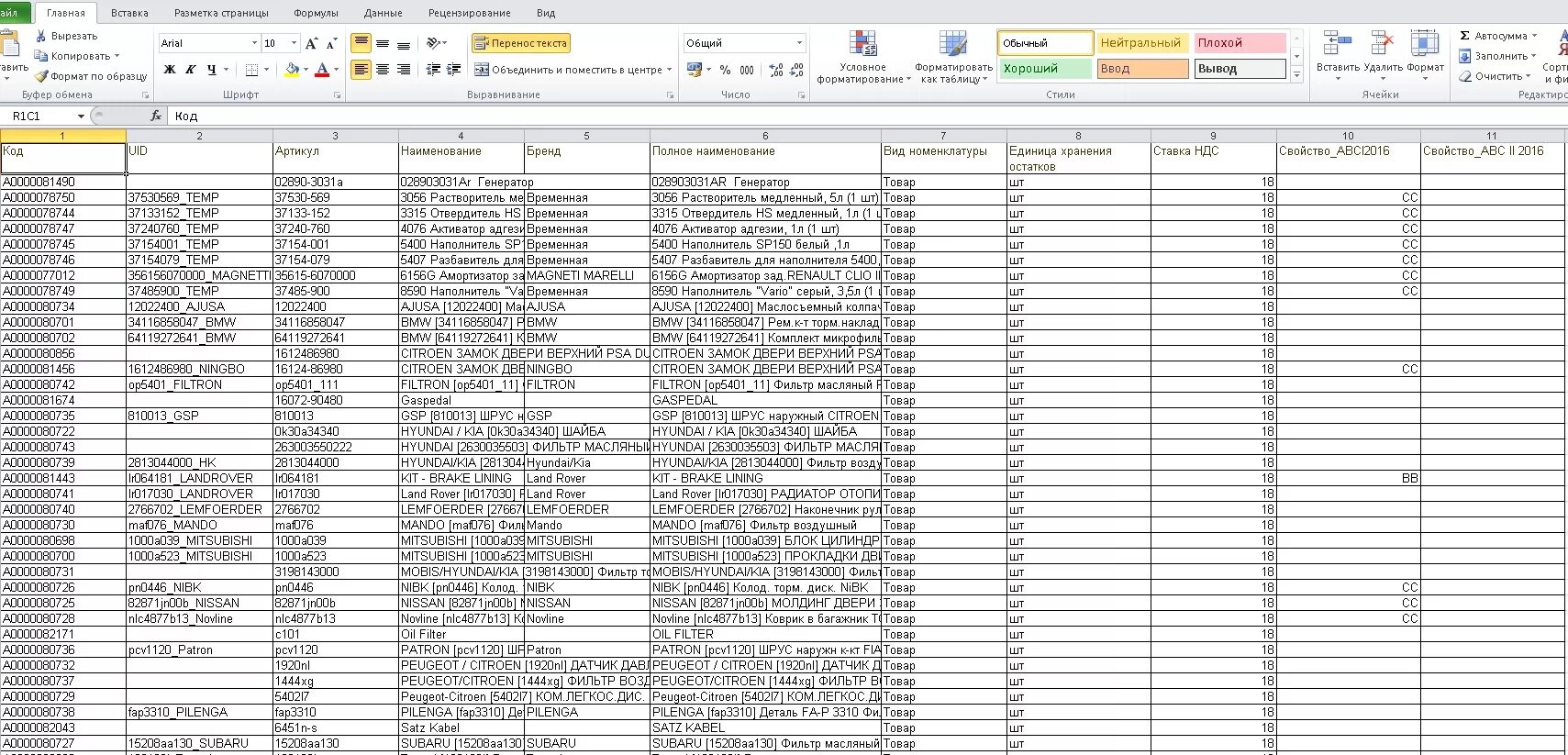Toggle bottom vertical alignment
The height and width of the screenshot is (755, 1568).
click(x=404, y=43)
